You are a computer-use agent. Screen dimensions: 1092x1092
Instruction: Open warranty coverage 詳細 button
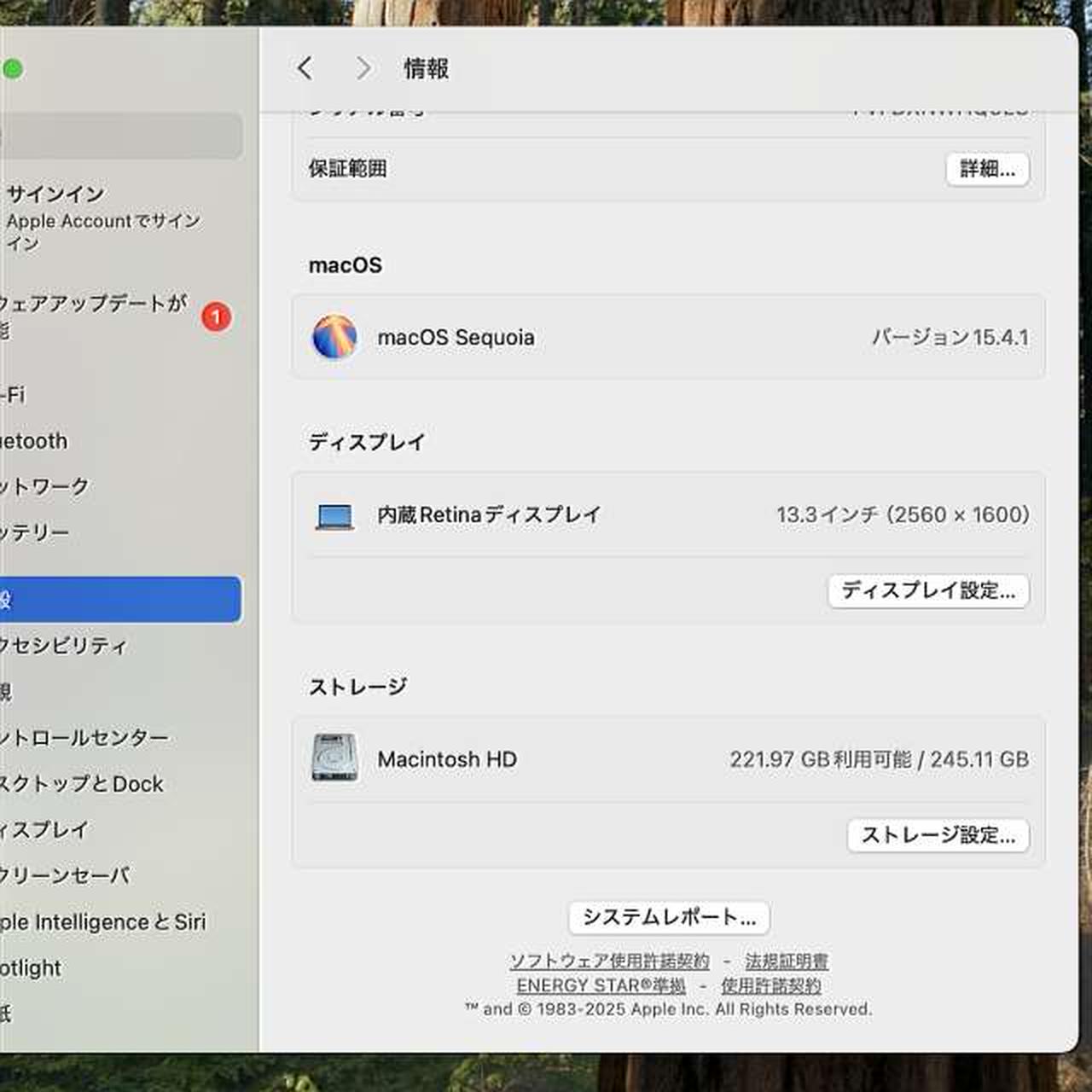987,169
